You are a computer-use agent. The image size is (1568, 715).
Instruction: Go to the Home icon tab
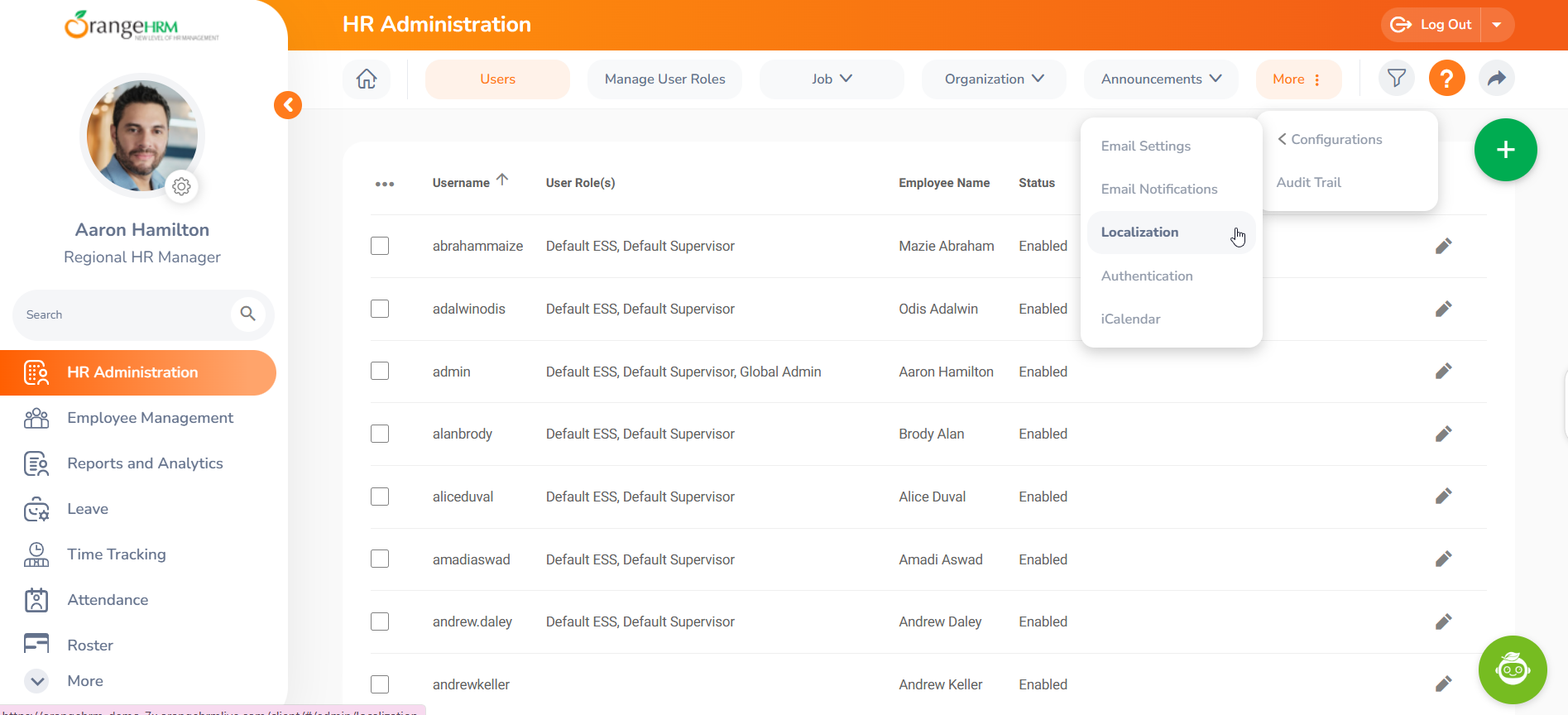[367, 79]
